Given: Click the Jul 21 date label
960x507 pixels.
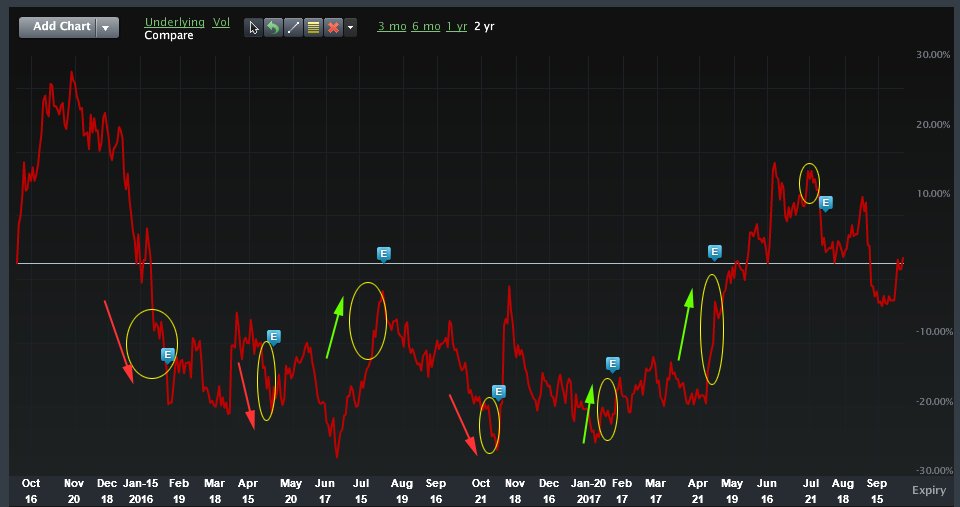Looking at the screenshot, I should coord(811,491).
